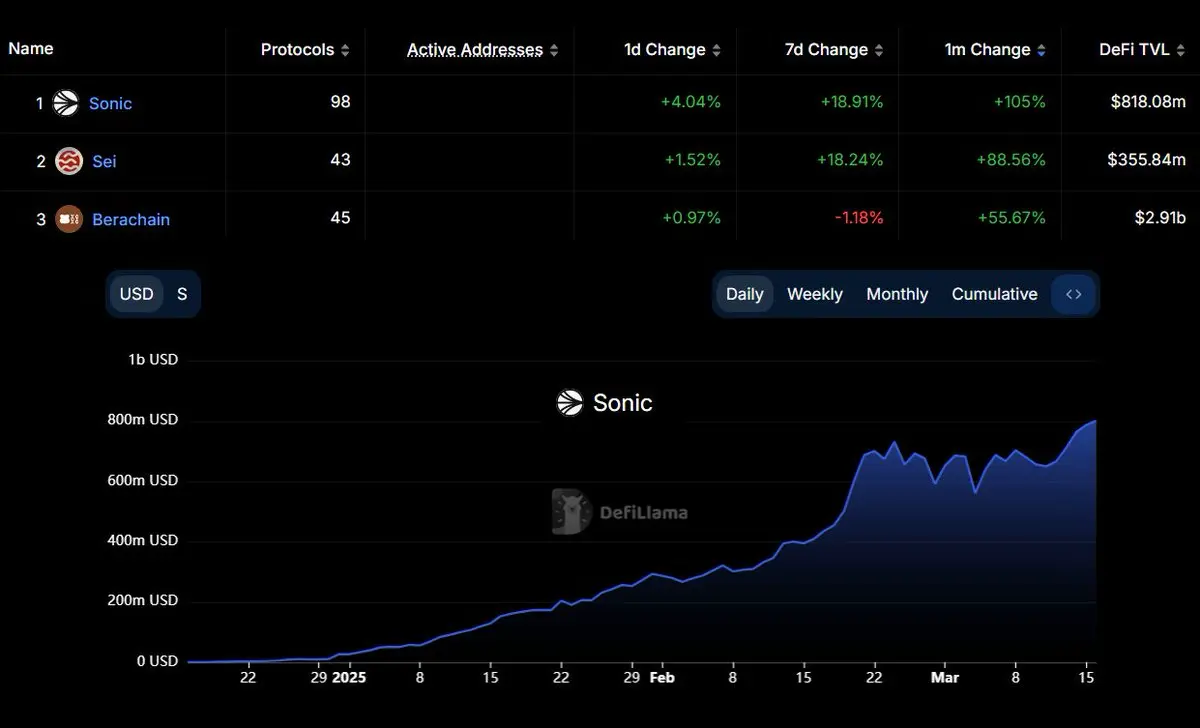Sort by 7d Change column arrows

[x=879, y=50]
